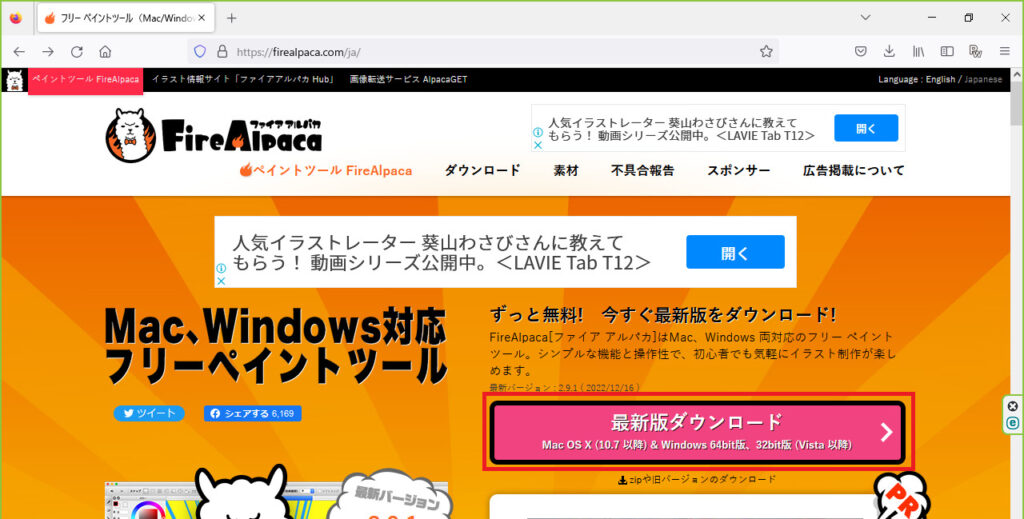Image resolution: width=1024 pixels, height=519 pixels.
Task: Click the ツイート Twitter button
Action: coord(149,413)
